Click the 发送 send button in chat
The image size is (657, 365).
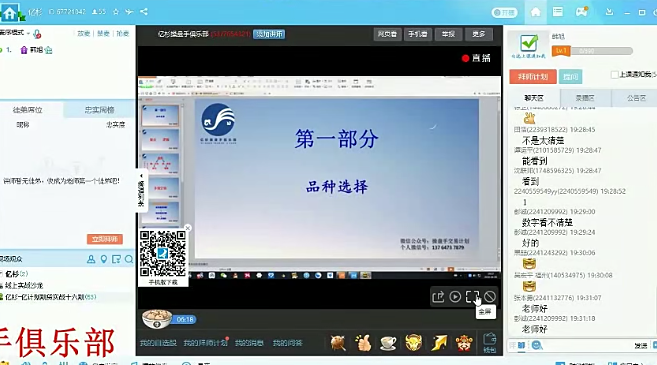coord(641,345)
